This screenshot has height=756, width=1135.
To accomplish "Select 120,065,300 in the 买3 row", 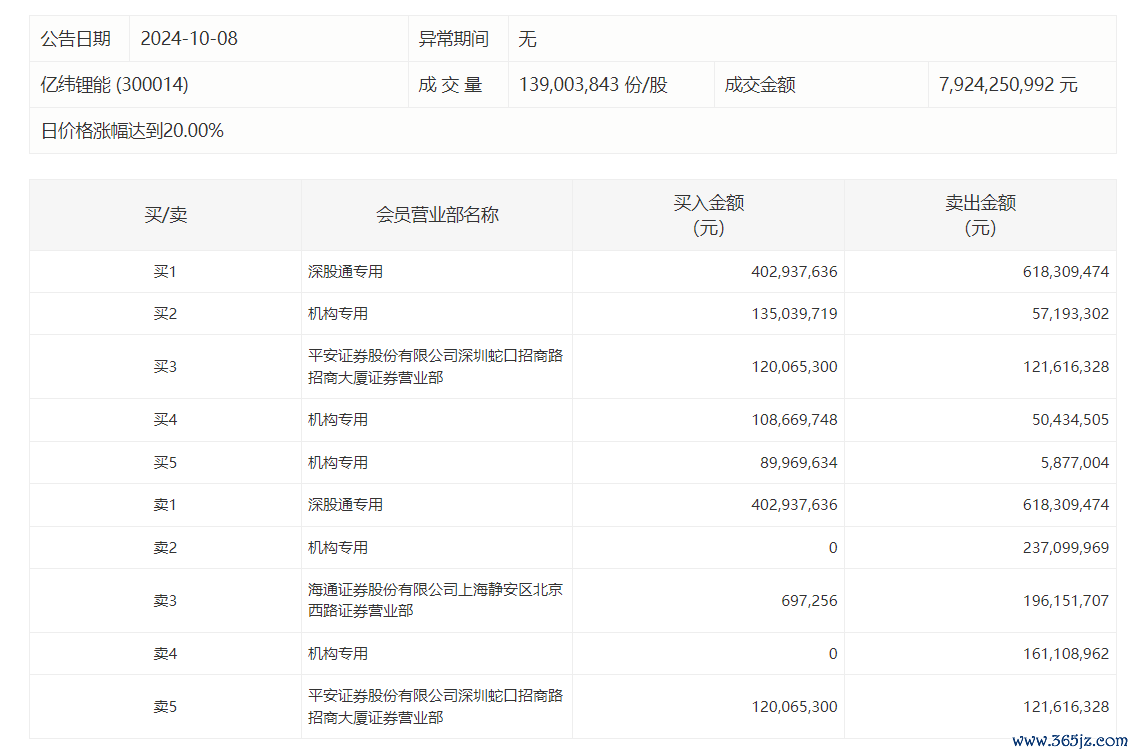I will point(794,366).
